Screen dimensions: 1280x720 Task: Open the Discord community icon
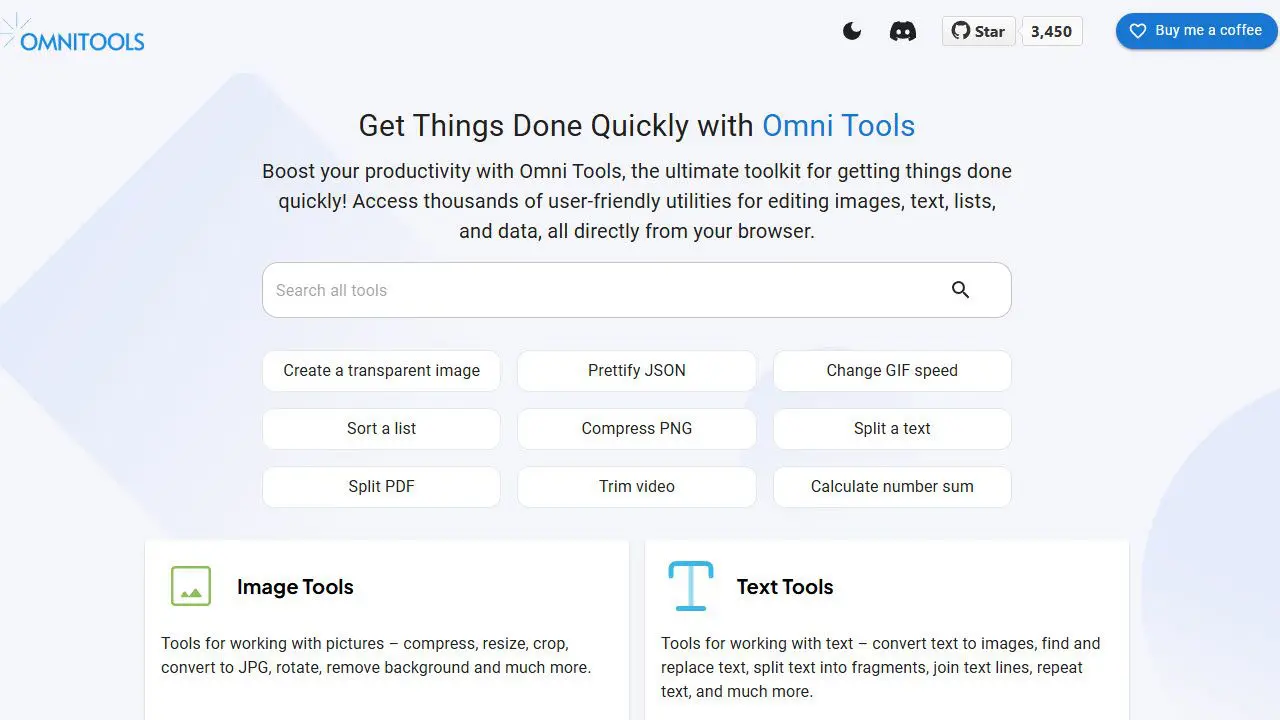902,31
